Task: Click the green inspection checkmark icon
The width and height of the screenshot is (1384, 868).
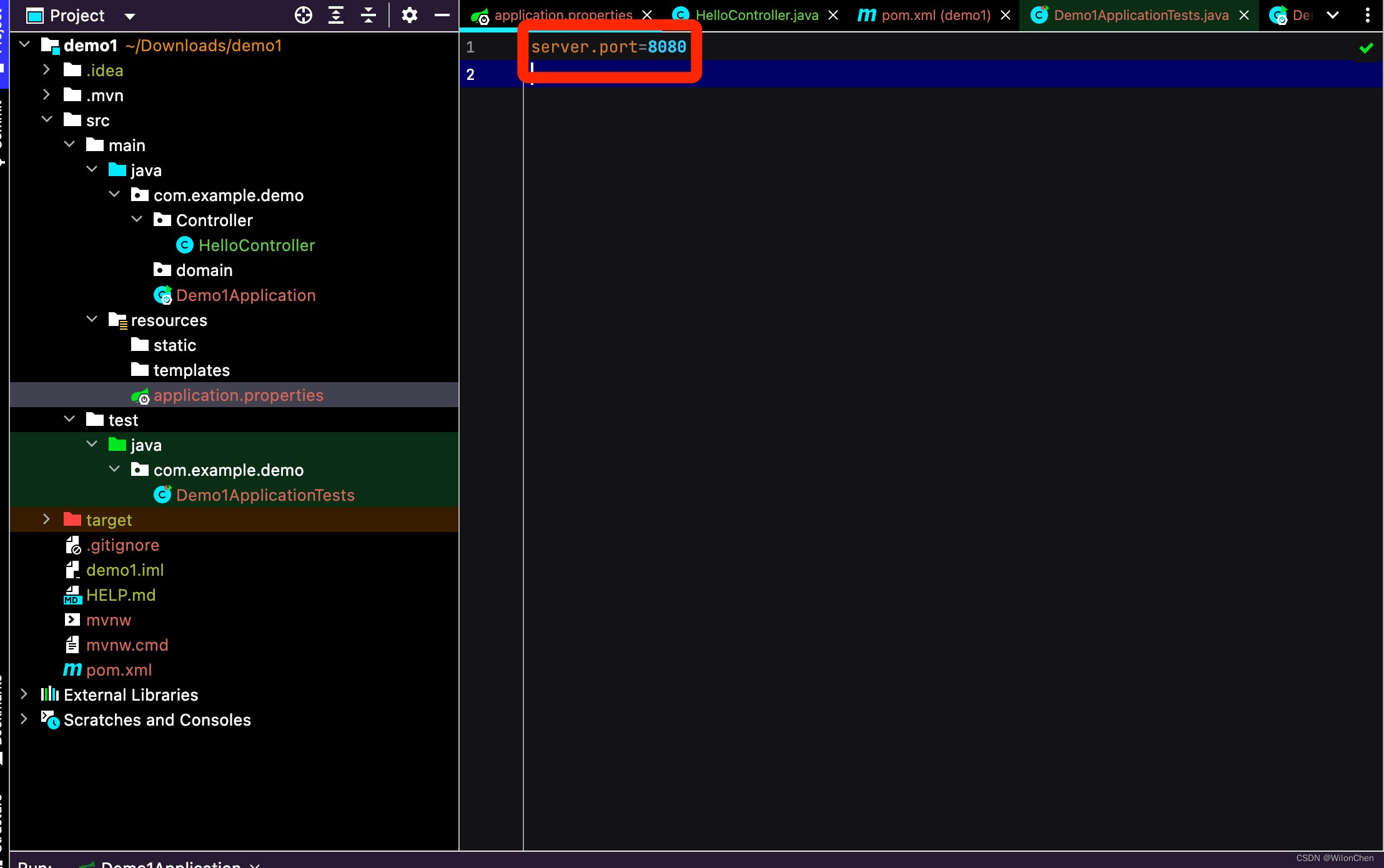Action: tap(1366, 48)
